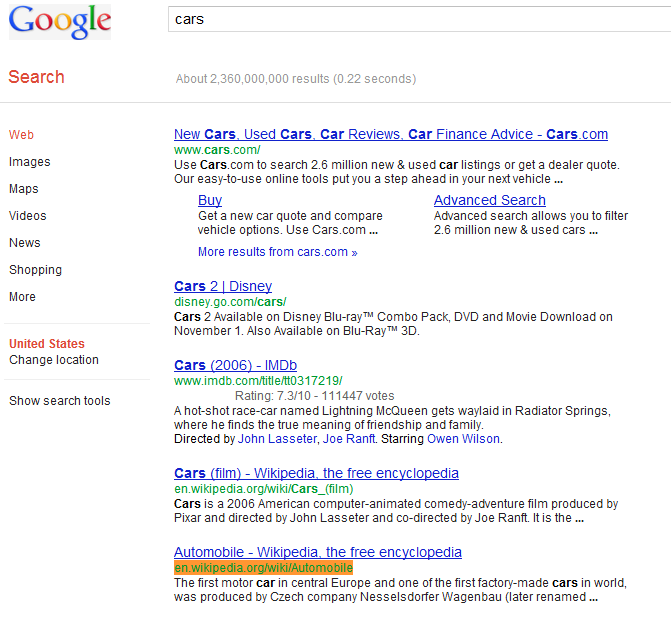
Task: Switch to Shopping results
Action: 36,270
